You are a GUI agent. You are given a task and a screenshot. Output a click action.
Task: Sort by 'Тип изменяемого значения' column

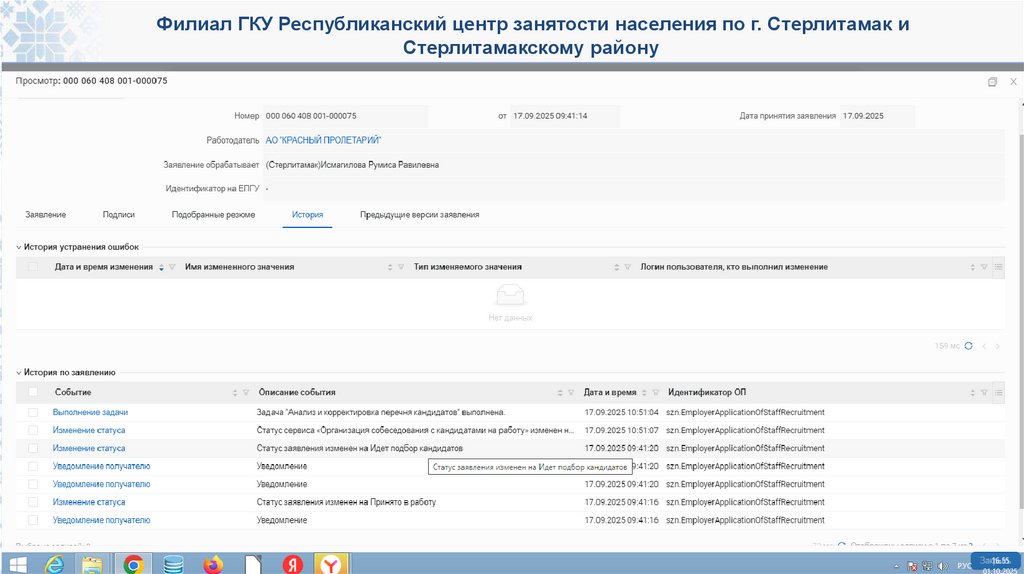pyautogui.click(x=616, y=267)
